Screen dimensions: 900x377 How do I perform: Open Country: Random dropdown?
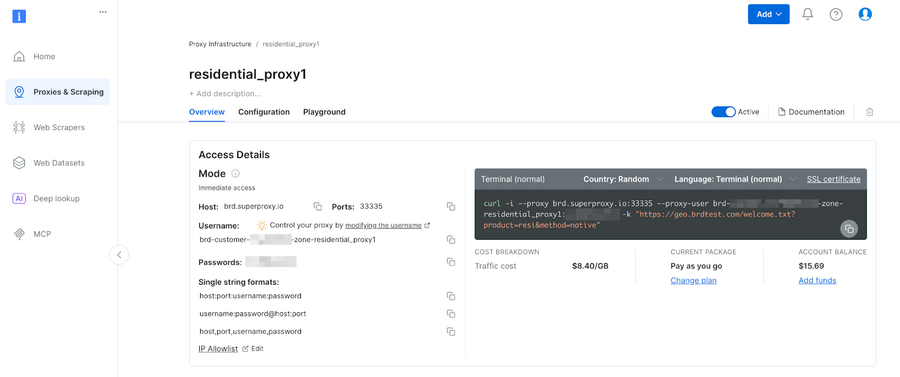coord(623,179)
